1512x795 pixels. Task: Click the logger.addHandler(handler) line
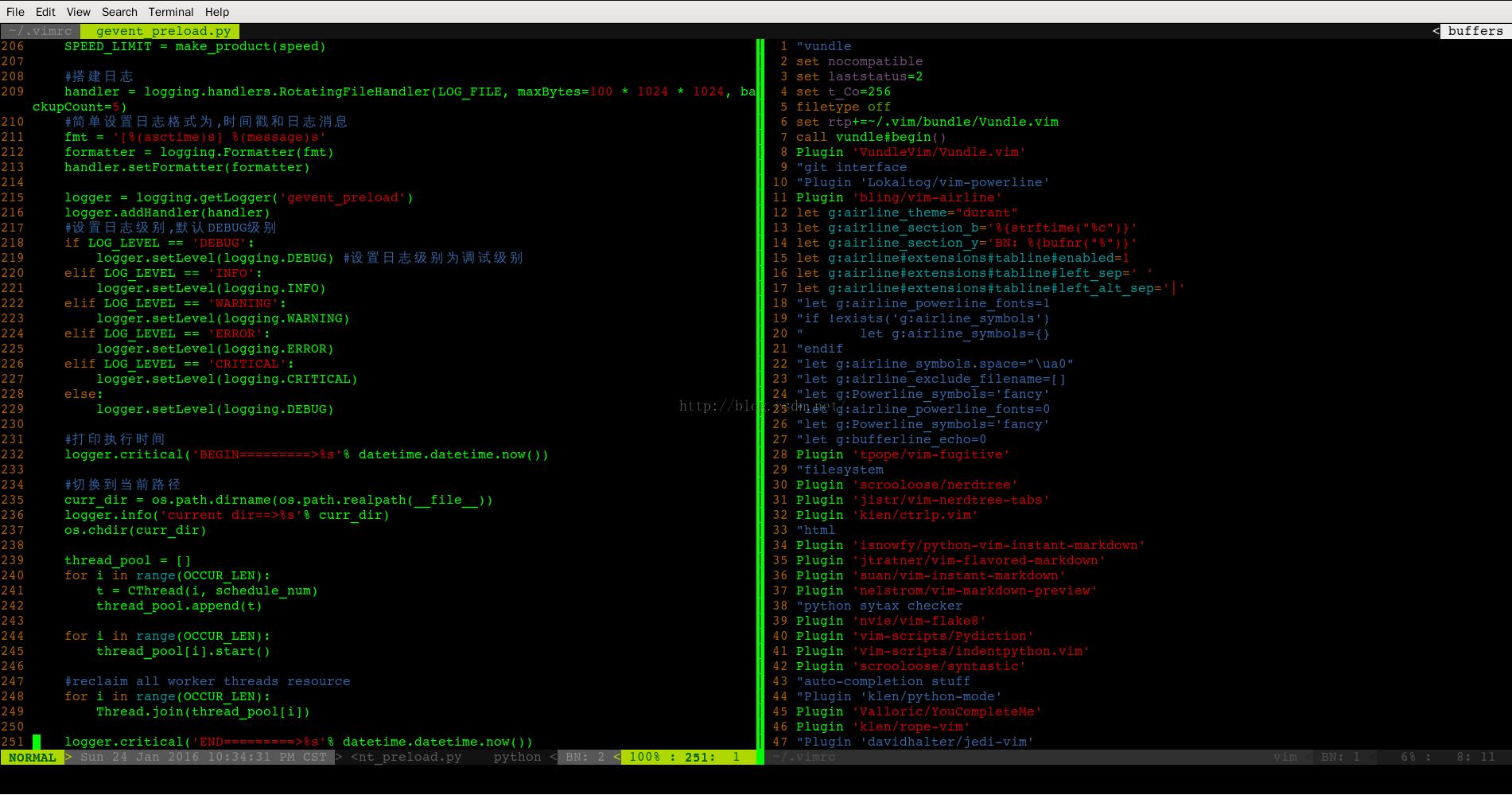tap(167, 212)
